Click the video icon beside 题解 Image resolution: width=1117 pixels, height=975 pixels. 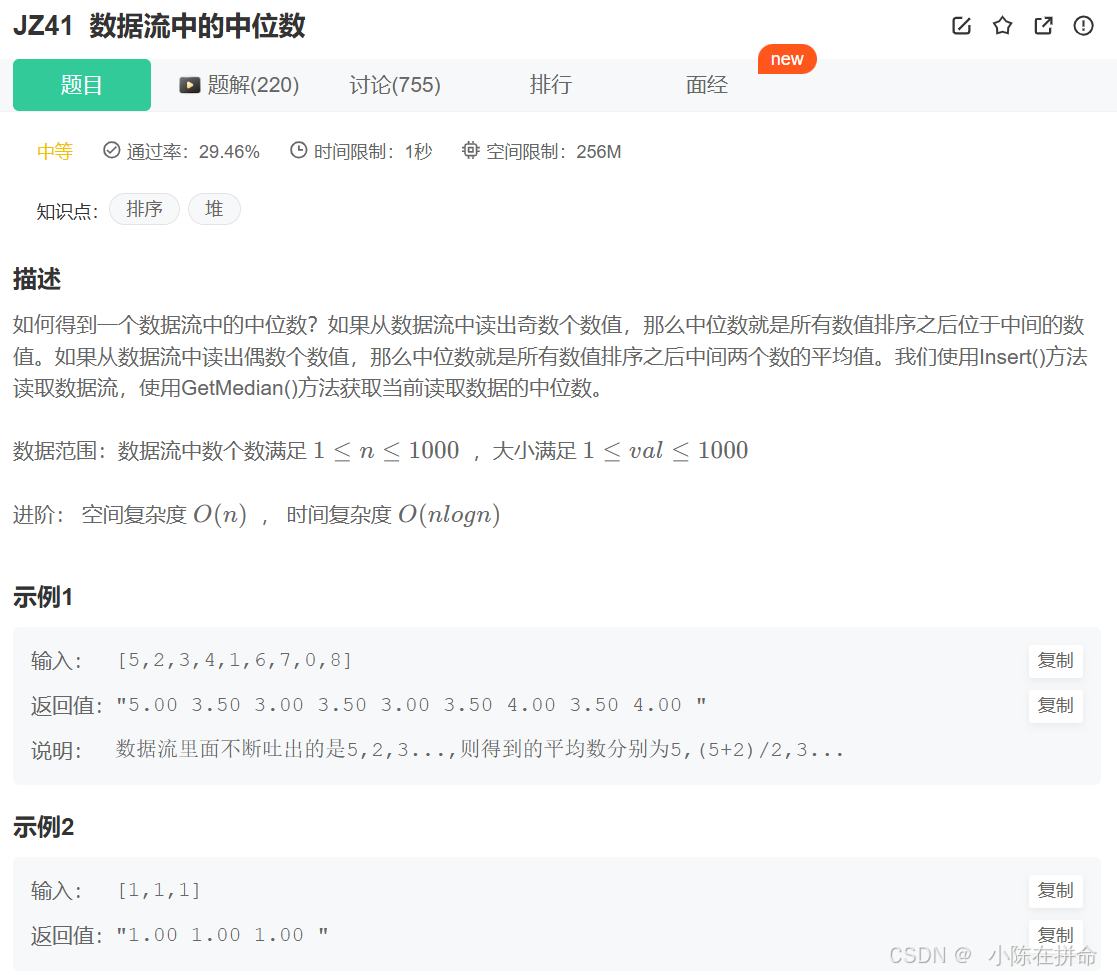(x=189, y=85)
